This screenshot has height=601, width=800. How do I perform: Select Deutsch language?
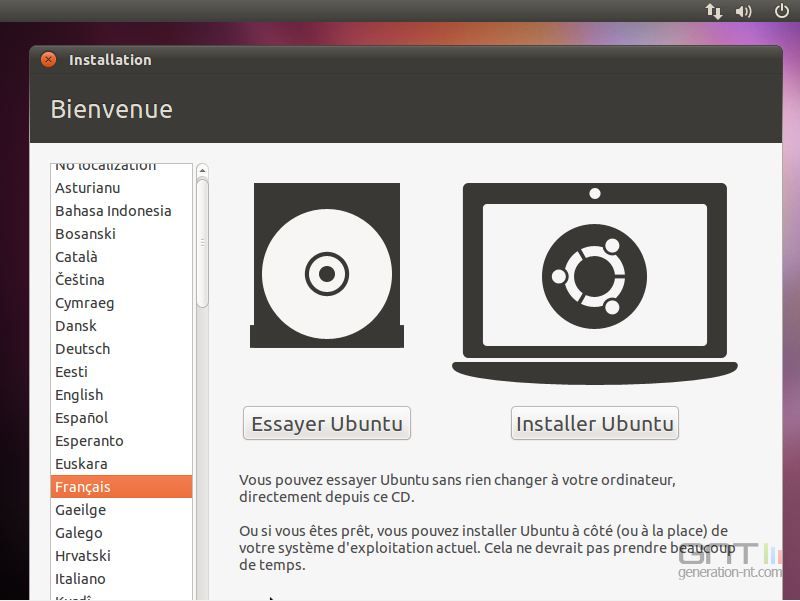(121, 349)
